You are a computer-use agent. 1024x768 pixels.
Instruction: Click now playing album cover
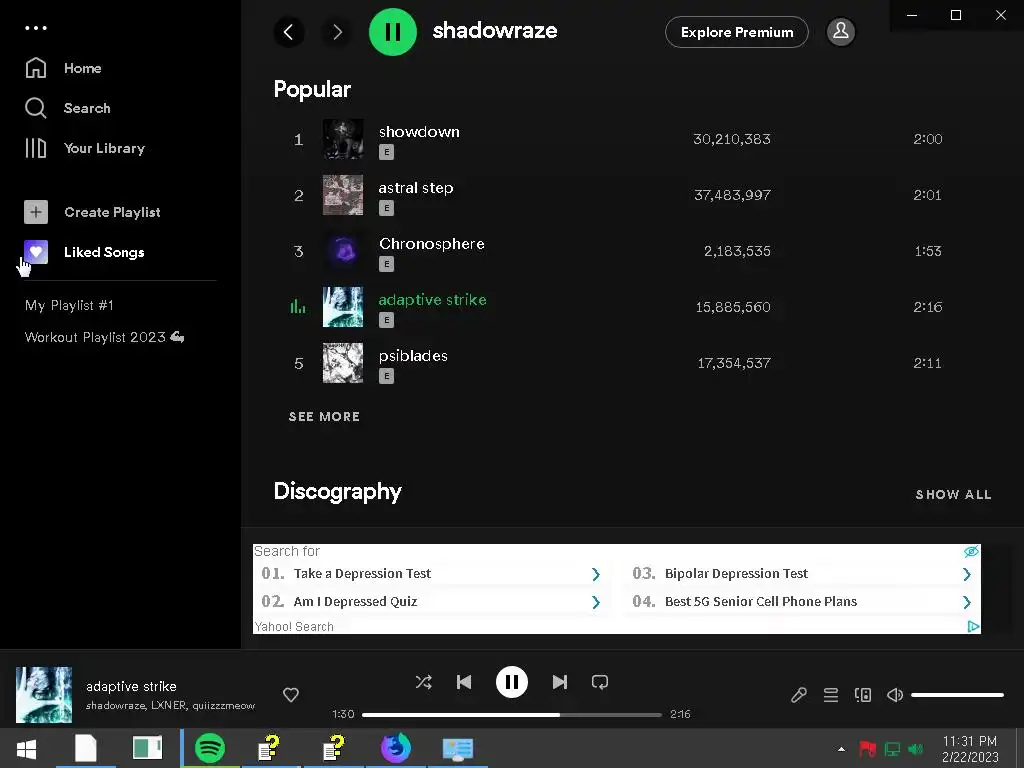(44, 694)
